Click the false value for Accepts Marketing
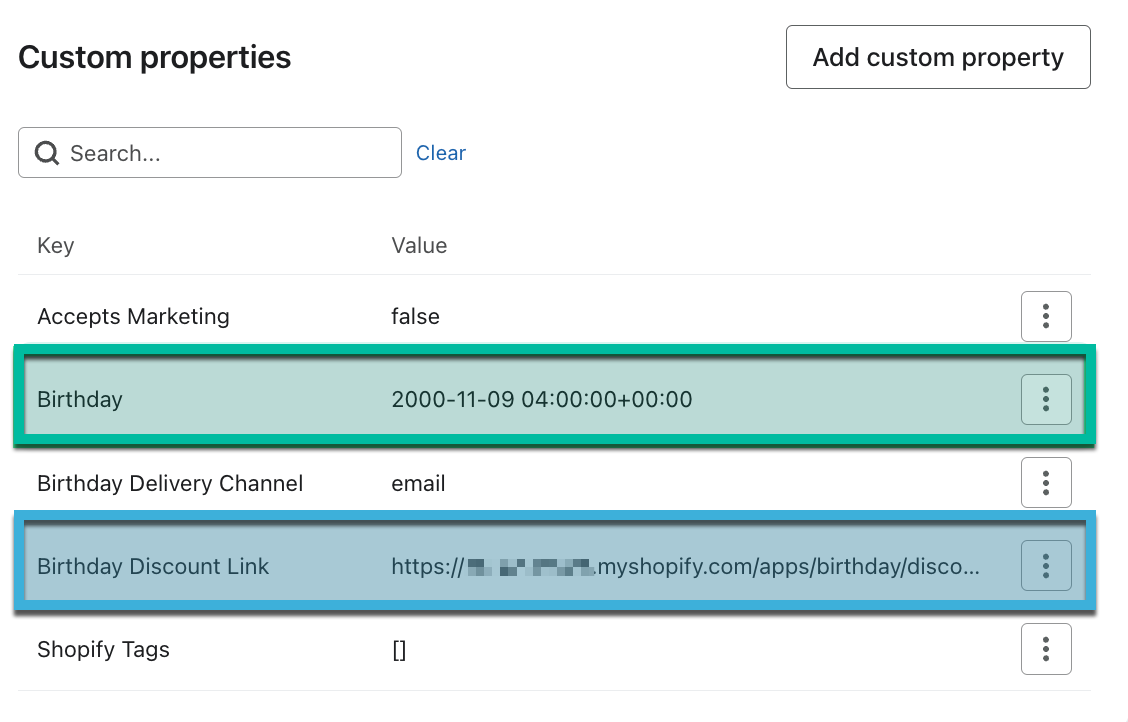The width and height of the screenshot is (1128, 722). [x=415, y=316]
